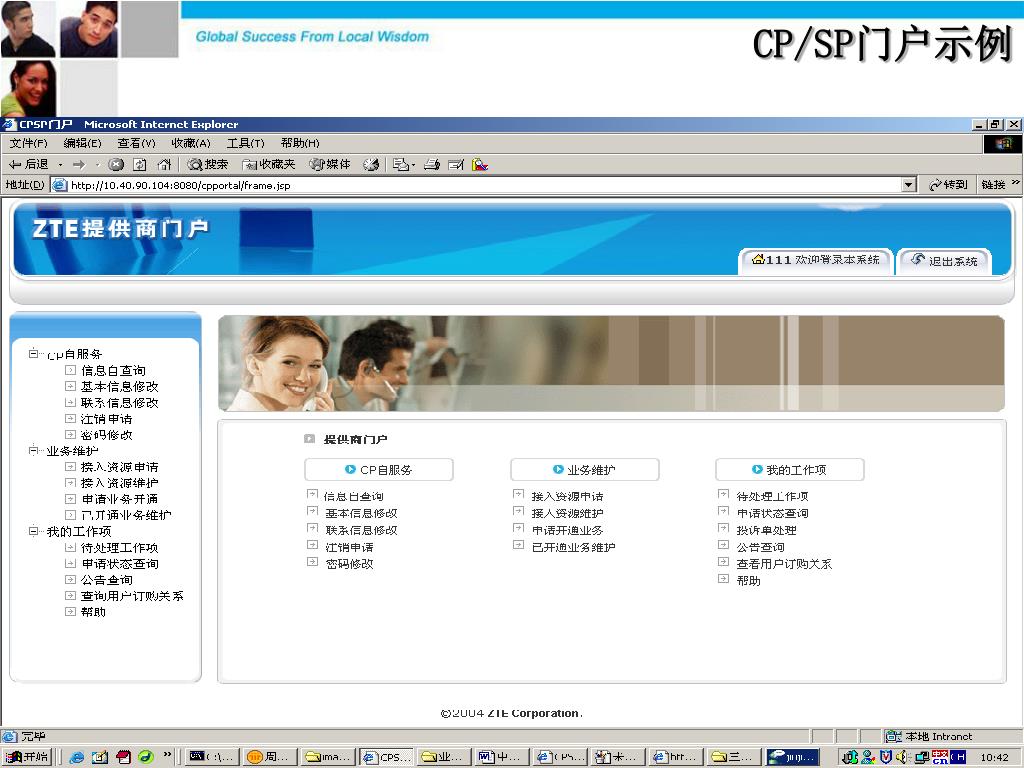Open 已开通业务维护 link in main panel
Screen dimensions: 1024x768
[573, 547]
